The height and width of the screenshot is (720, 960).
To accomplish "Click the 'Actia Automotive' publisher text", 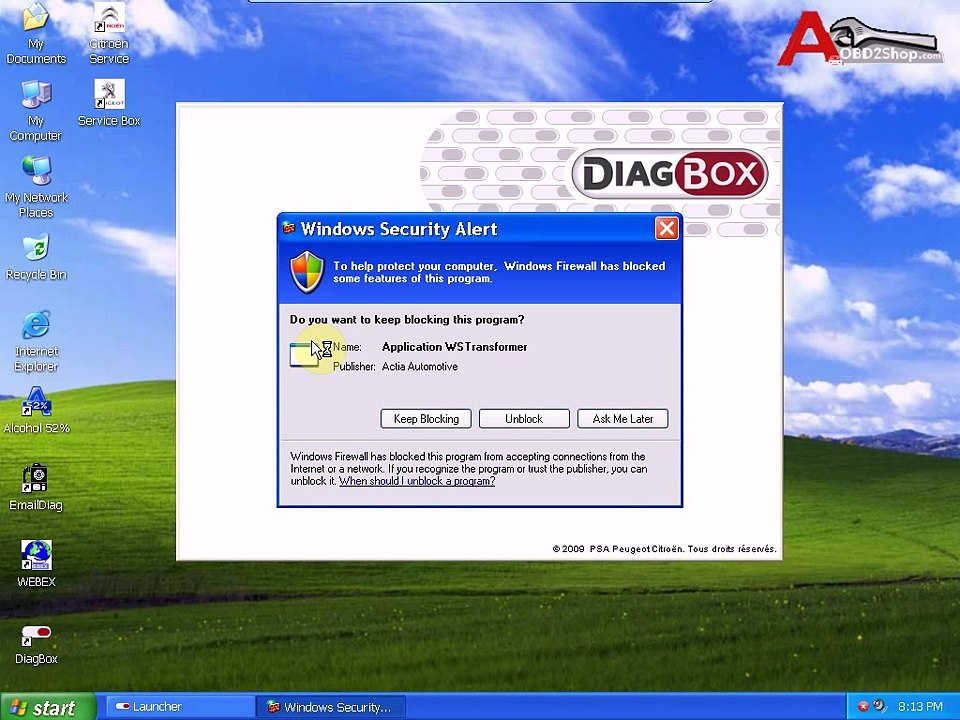I will pos(420,367).
